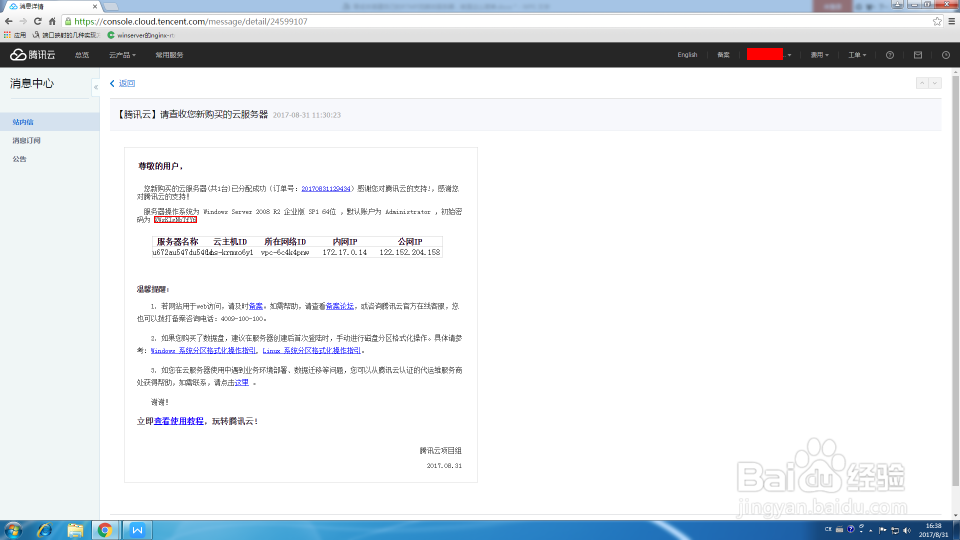Open File Explorer from taskbar
The width and height of the screenshot is (960, 540).
pos(75,530)
